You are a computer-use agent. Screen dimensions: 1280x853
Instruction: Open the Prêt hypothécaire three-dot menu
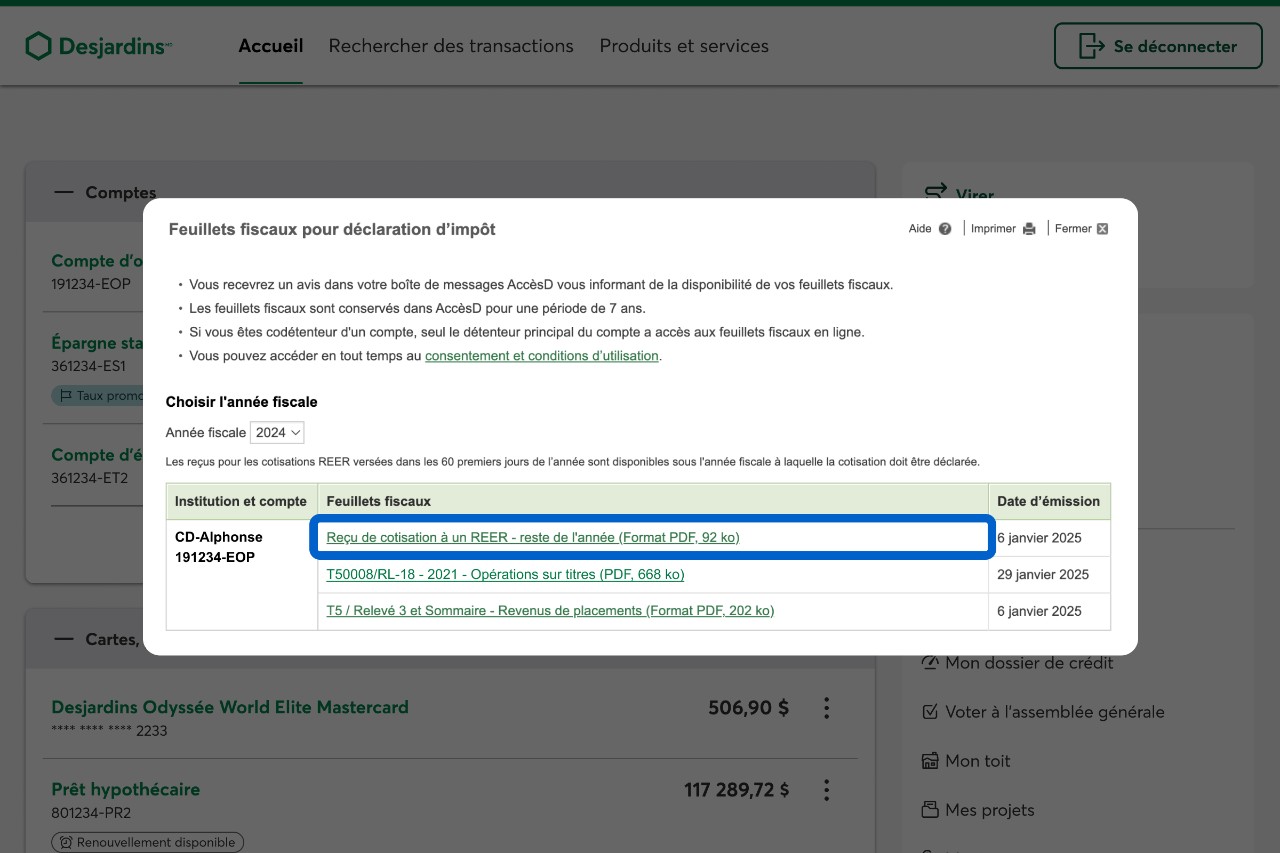(x=826, y=790)
